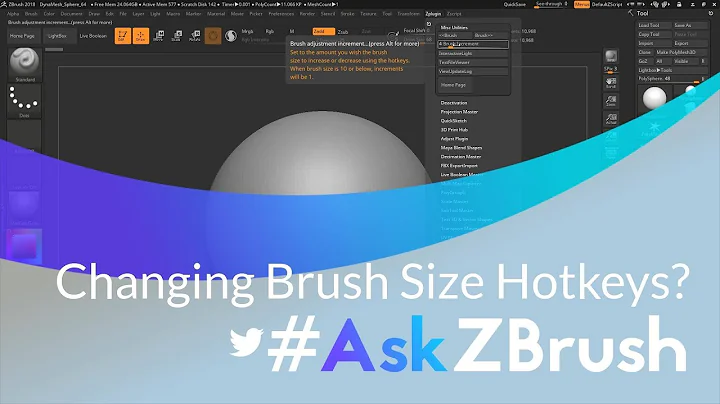
Task: Click the sculptris-style sphere icon beside Mrgb
Action: pyautogui.click(x=231, y=36)
